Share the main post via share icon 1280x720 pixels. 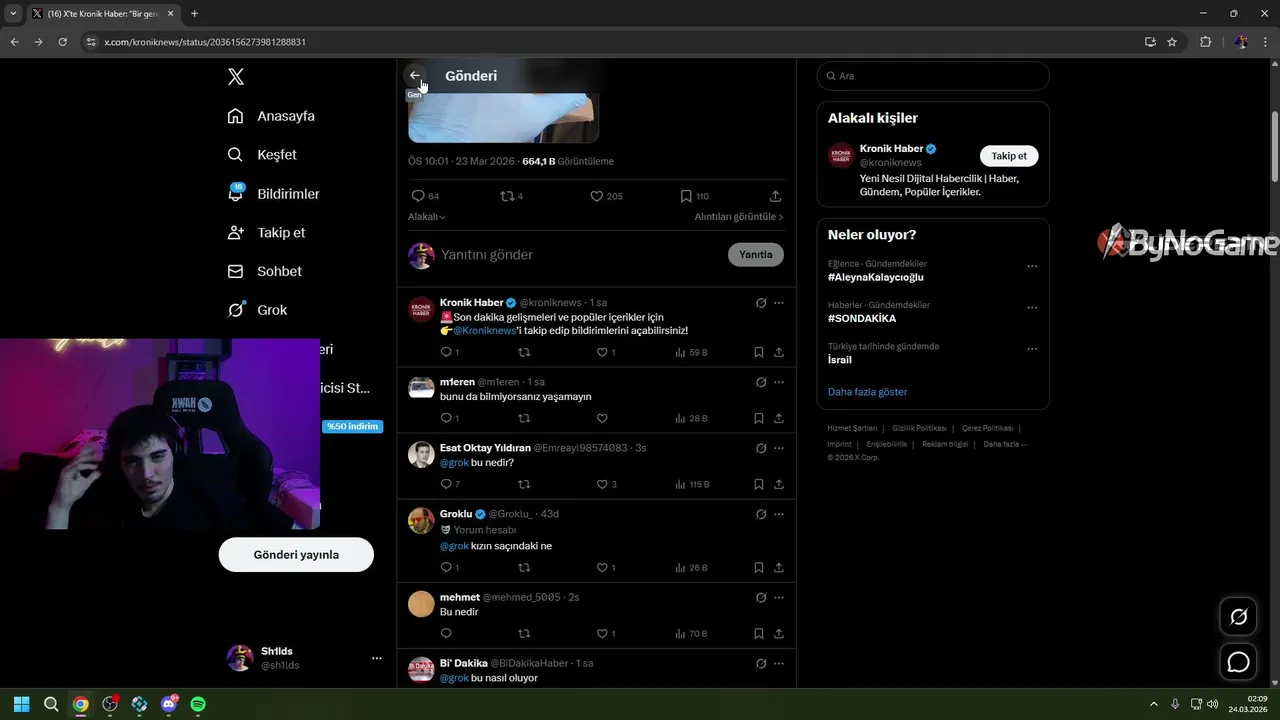coord(775,196)
